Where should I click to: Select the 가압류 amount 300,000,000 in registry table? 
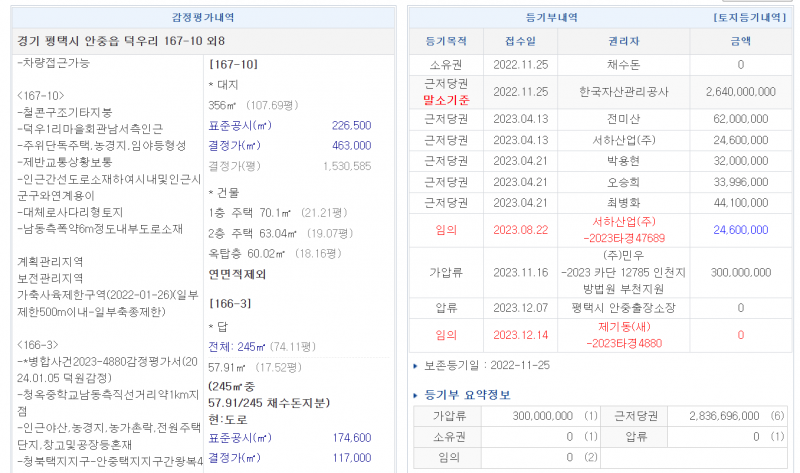pos(741,272)
